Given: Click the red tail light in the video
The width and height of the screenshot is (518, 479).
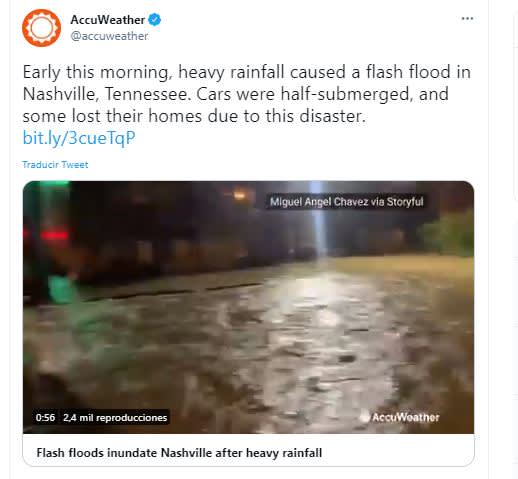Looking at the screenshot, I should coord(54,235).
